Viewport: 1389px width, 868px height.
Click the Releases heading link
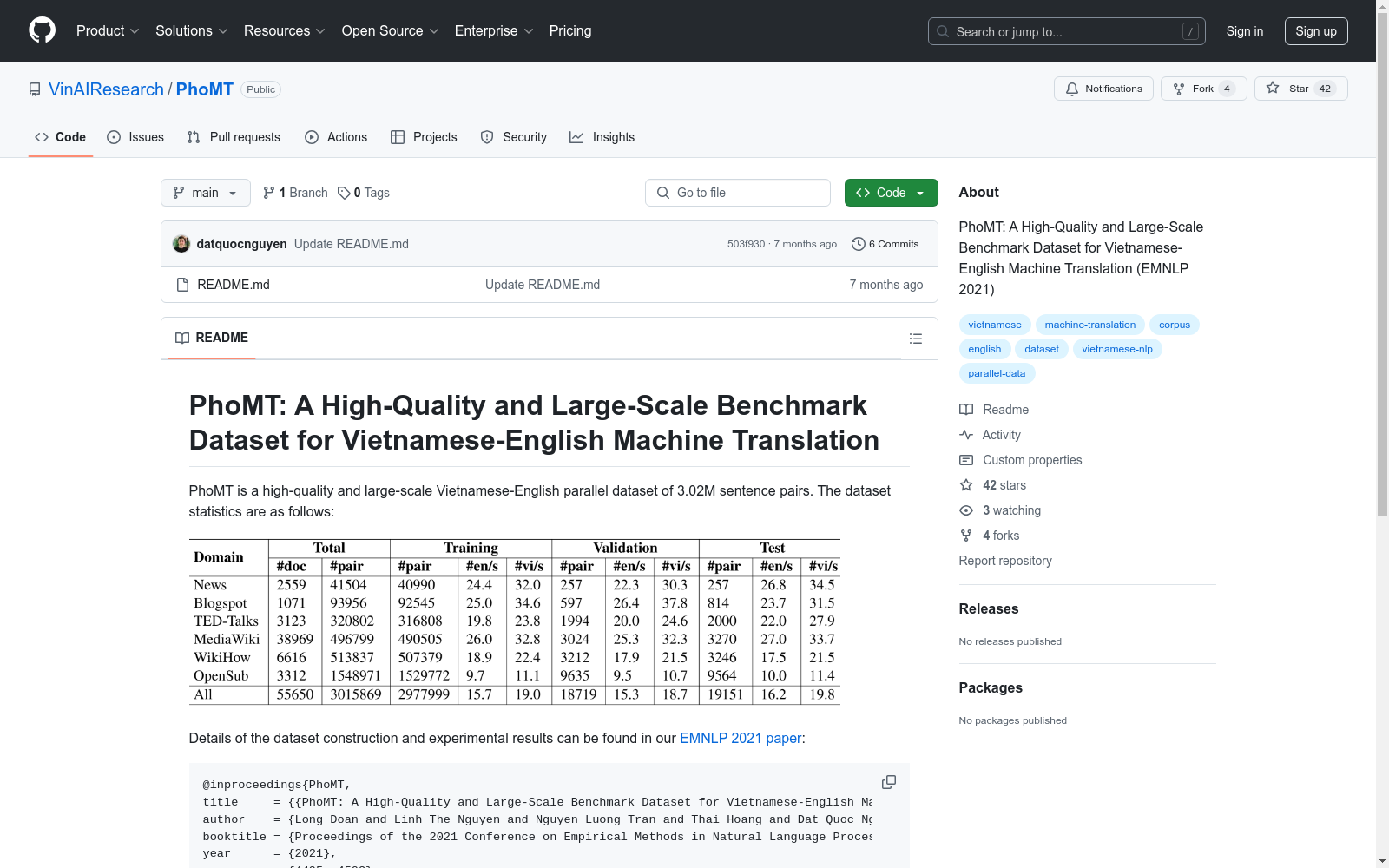coord(989,608)
